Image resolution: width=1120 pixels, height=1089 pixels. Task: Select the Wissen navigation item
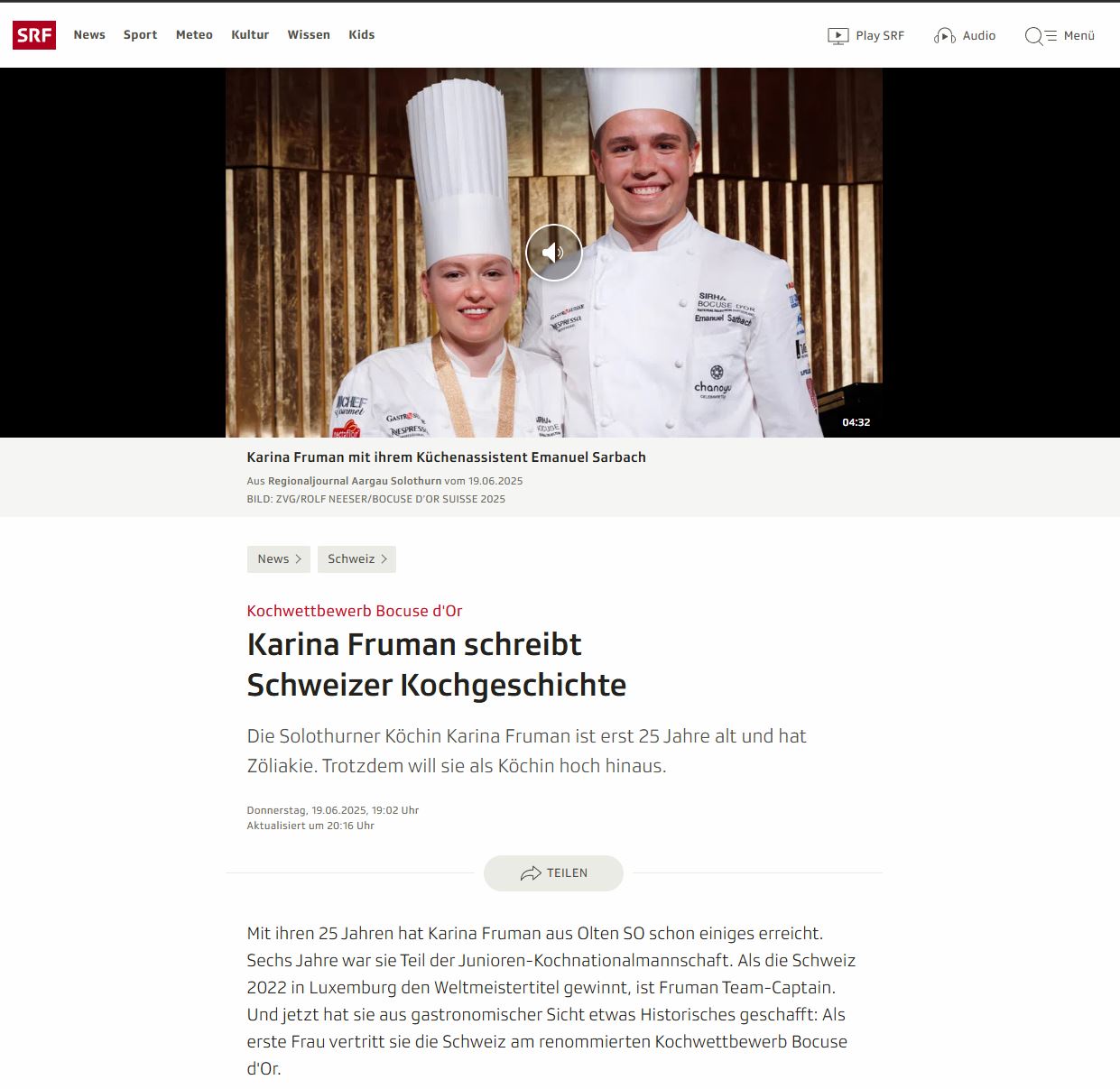(309, 35)
